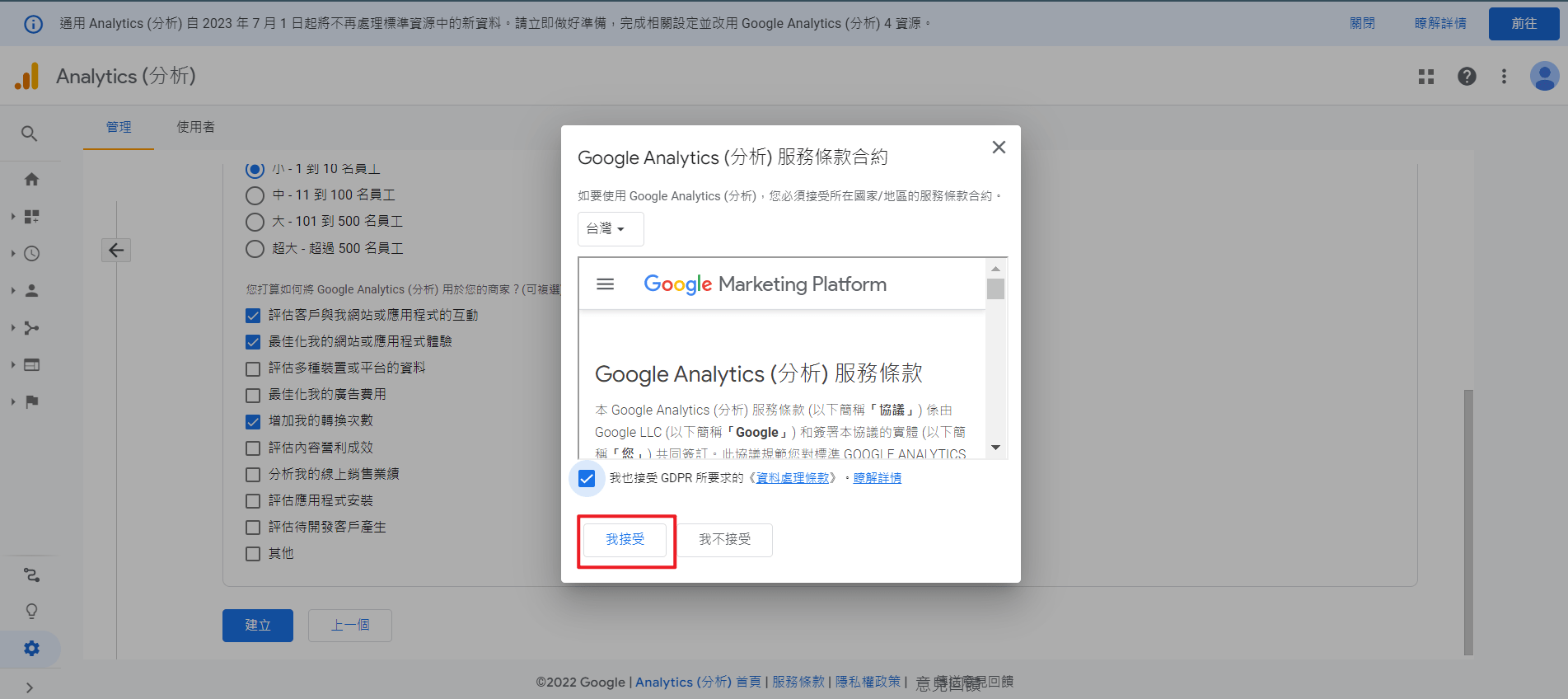The width and height of the screenshot is (1568, 699).
Task: Open the Acquisition arrows icon
Action: (x=31, y=327)
